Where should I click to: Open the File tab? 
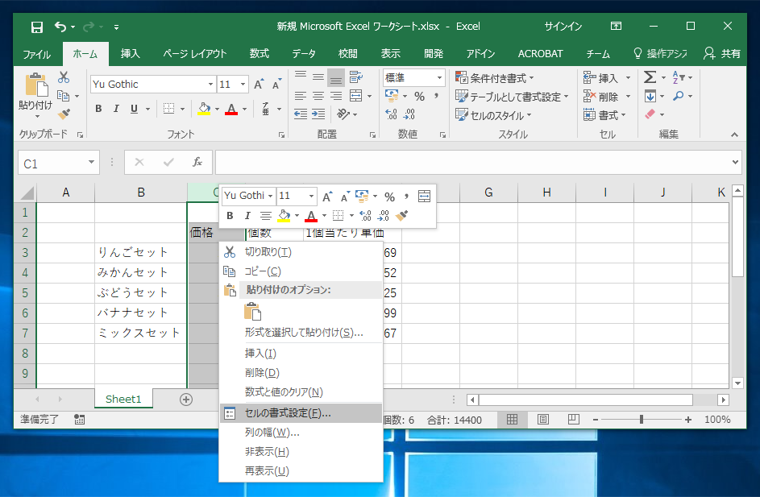point(37,54)
